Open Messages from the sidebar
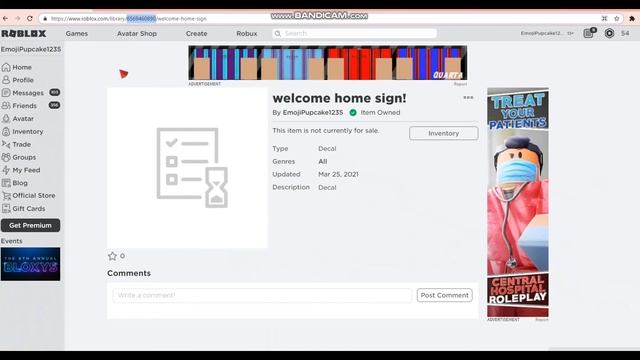Screen dimensions: 640x360 coord(28,93)
